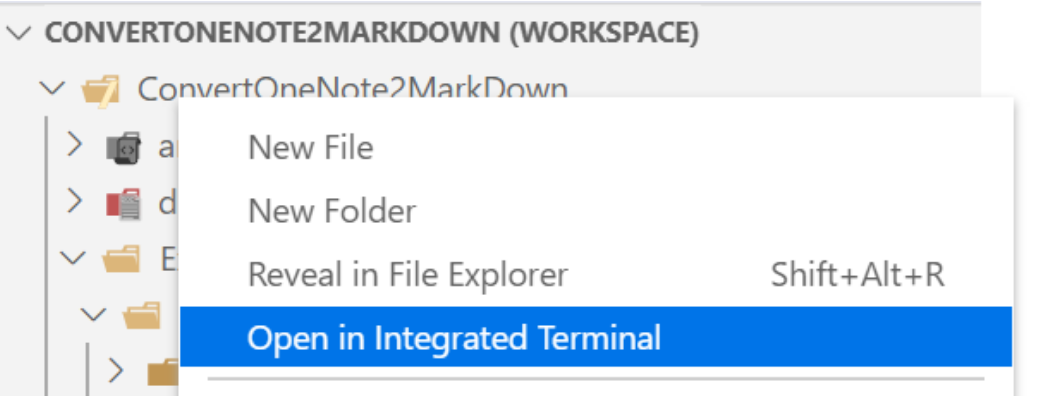
Task: Click the Shift+Alt+R shortcut label
Action: tap(857, 274)
